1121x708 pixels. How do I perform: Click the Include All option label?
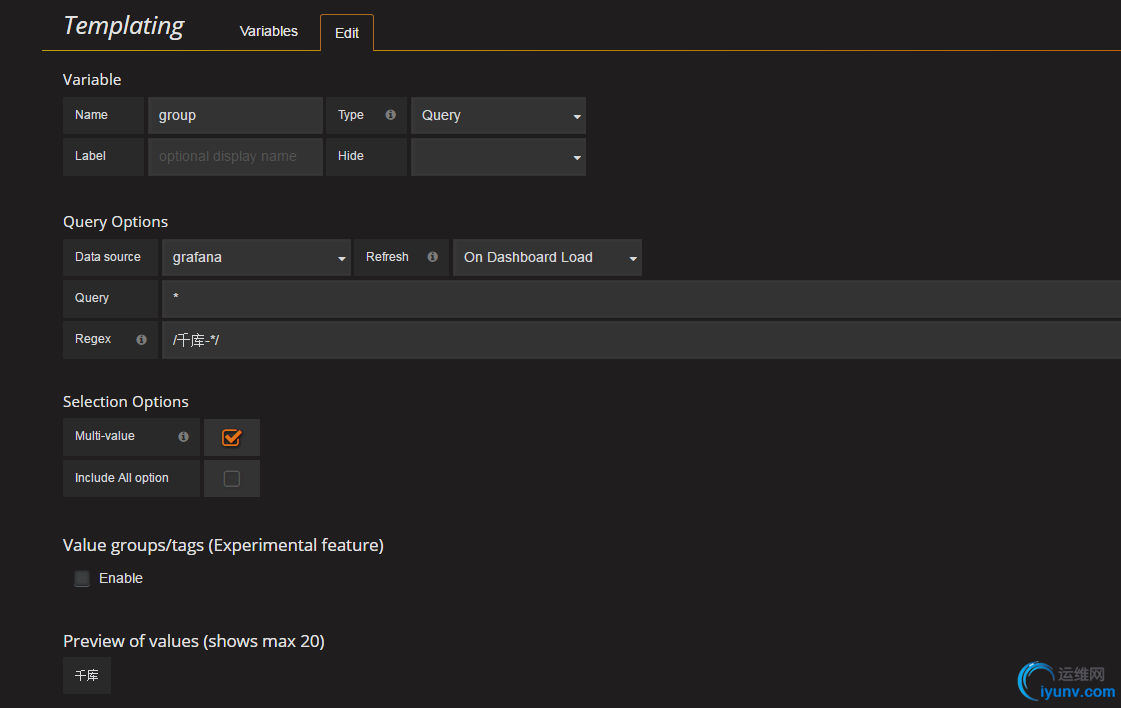click(x=122, y=478)
